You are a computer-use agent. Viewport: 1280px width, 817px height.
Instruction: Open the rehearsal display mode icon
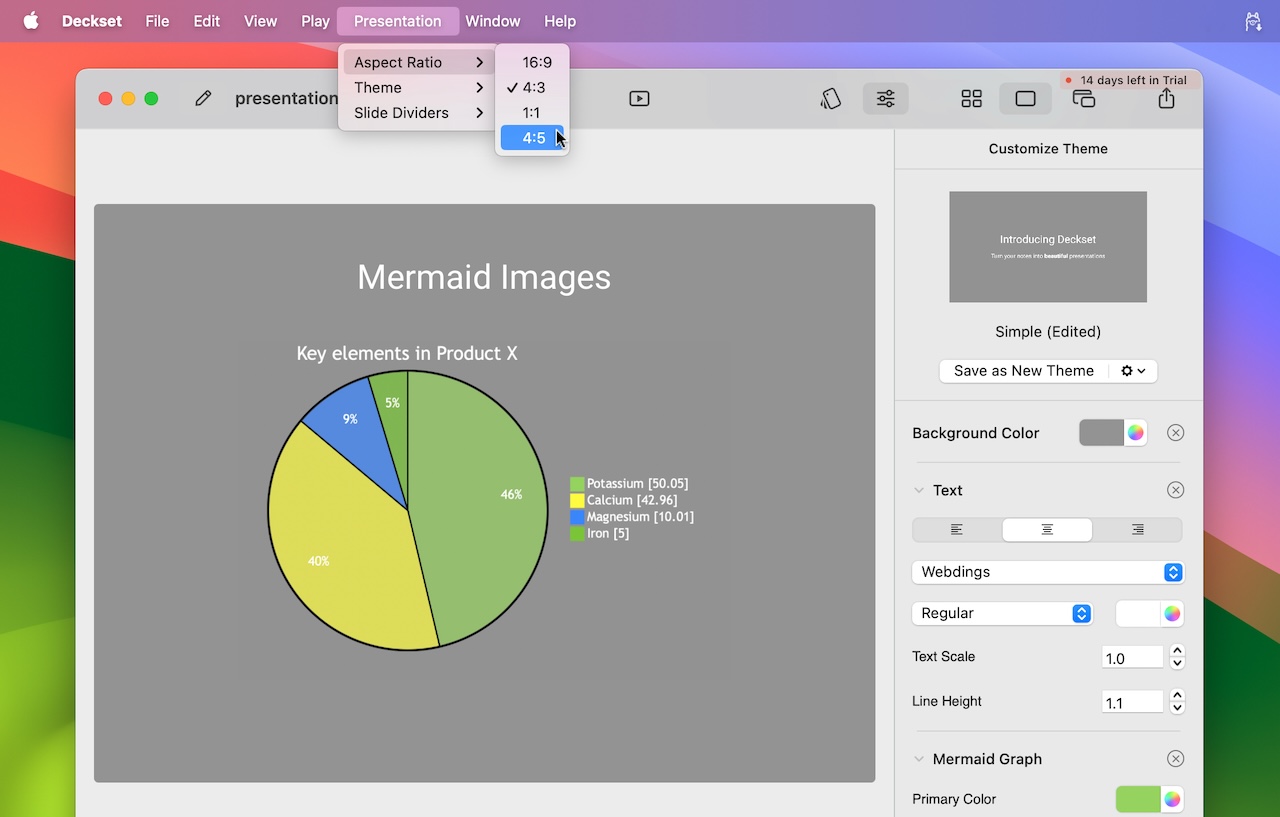(1083, 98)
